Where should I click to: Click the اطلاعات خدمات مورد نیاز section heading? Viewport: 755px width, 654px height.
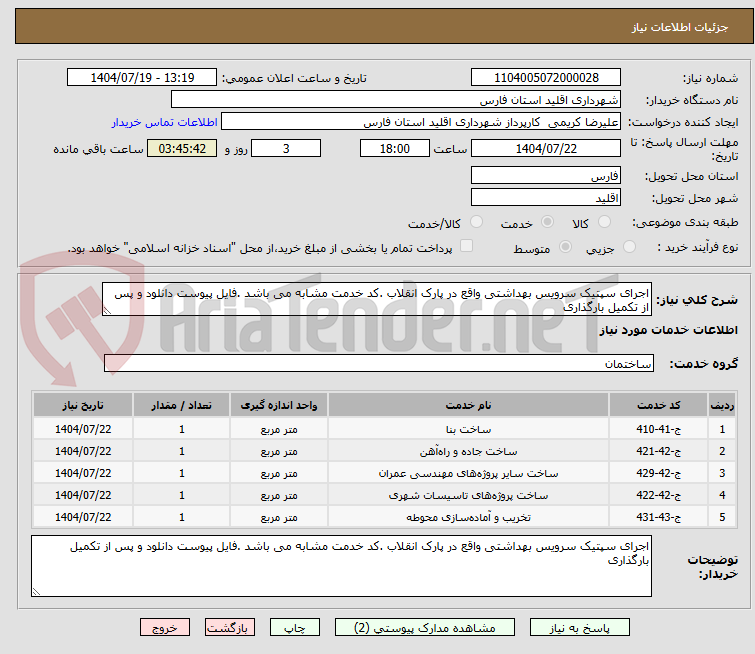click(x=668, y=330)
